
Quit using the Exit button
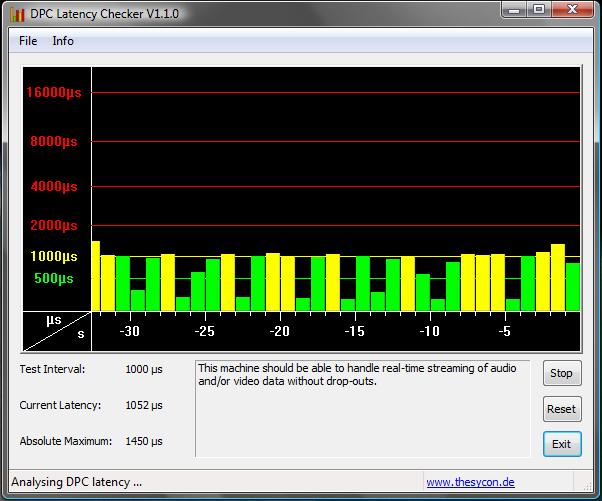561,443
